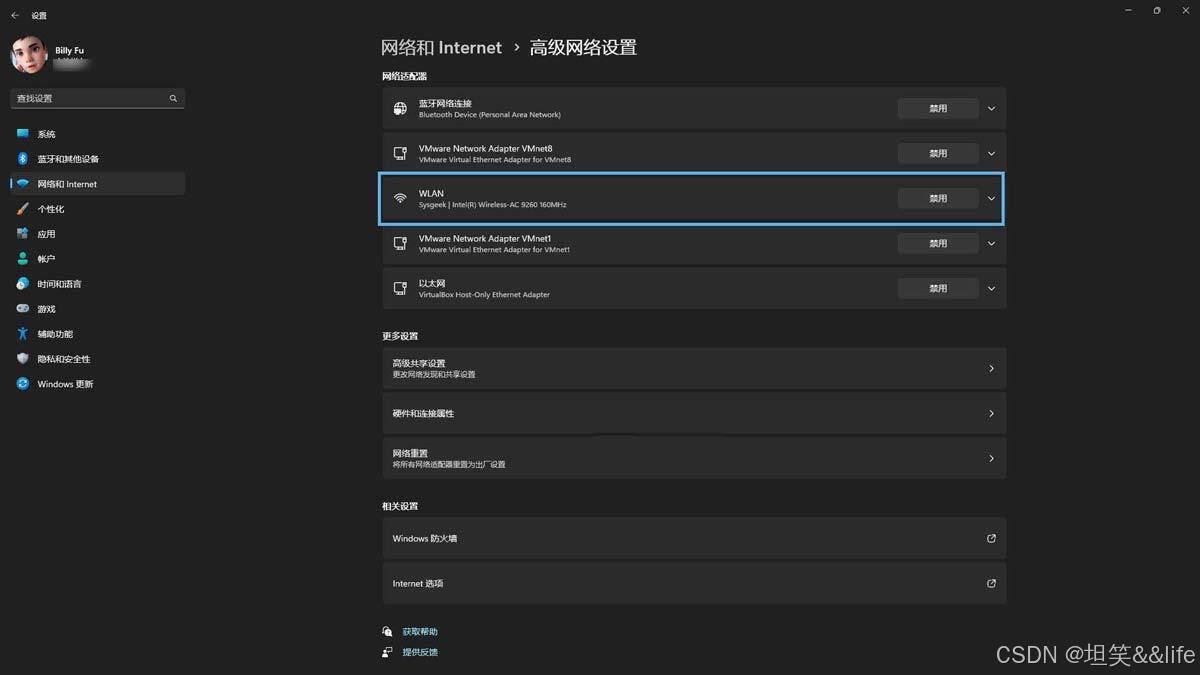Click the 获取帮助 link
Image resolution: width=1200 pixels, height=675 pixels.
[420, 632]
